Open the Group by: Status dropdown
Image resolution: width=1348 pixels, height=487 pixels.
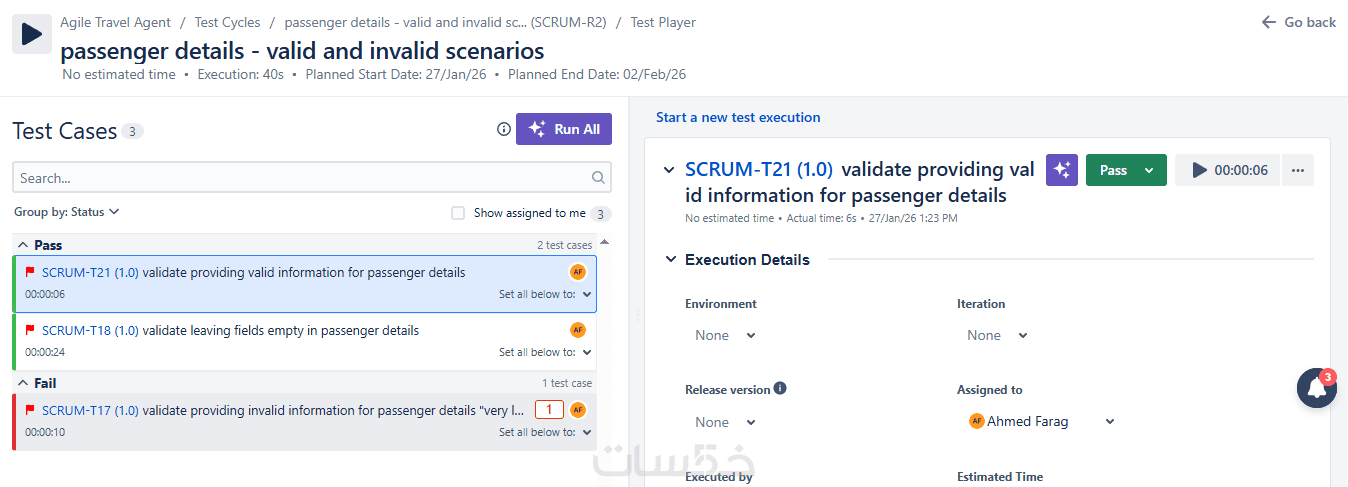67,212
